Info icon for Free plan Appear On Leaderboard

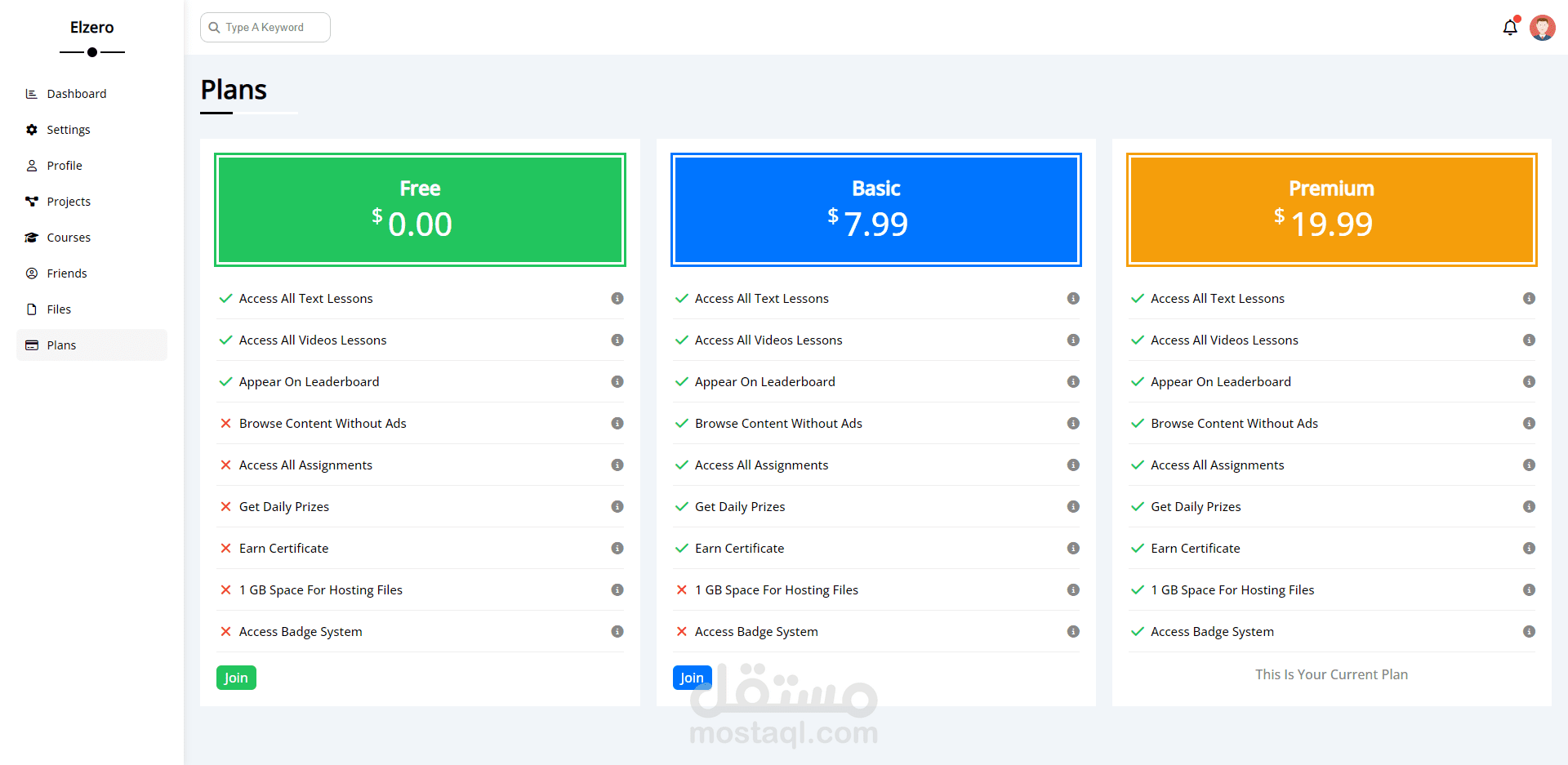click(617, 382)
